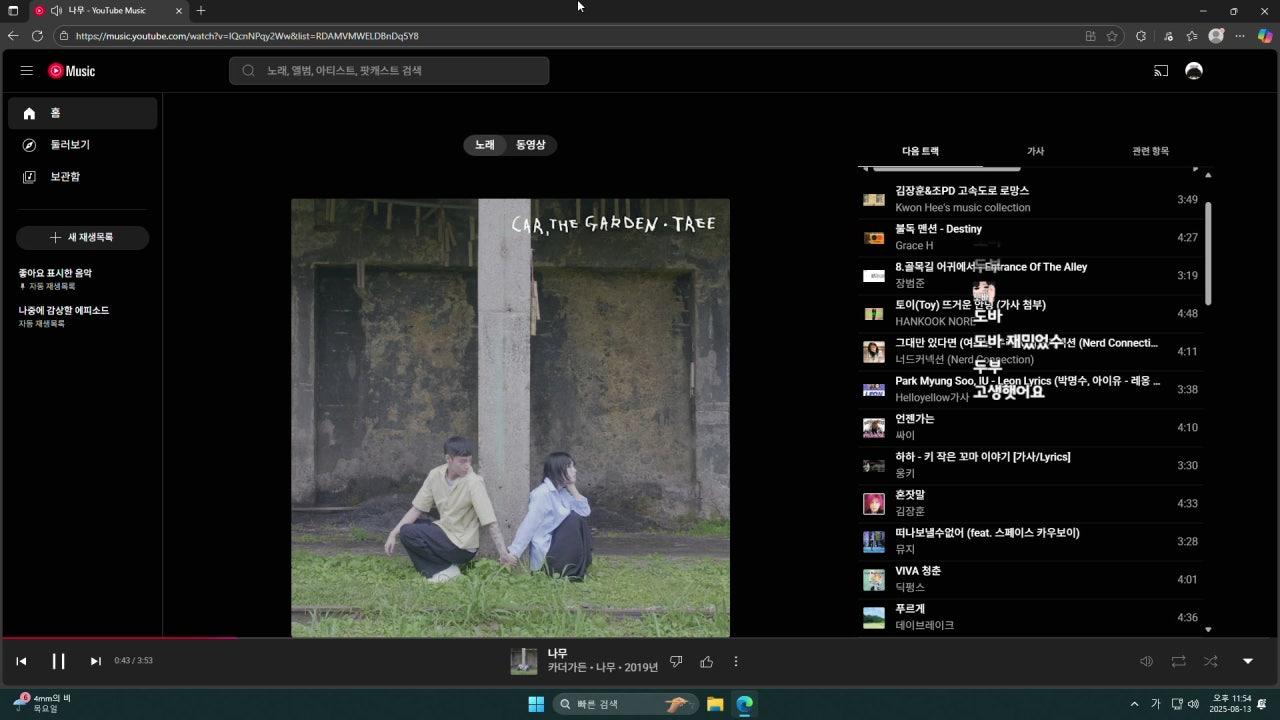Screen dimensions: 1280x720
Task: Play VIVA 청춘 by 딕펑스
Action: tap(1031, 579)
